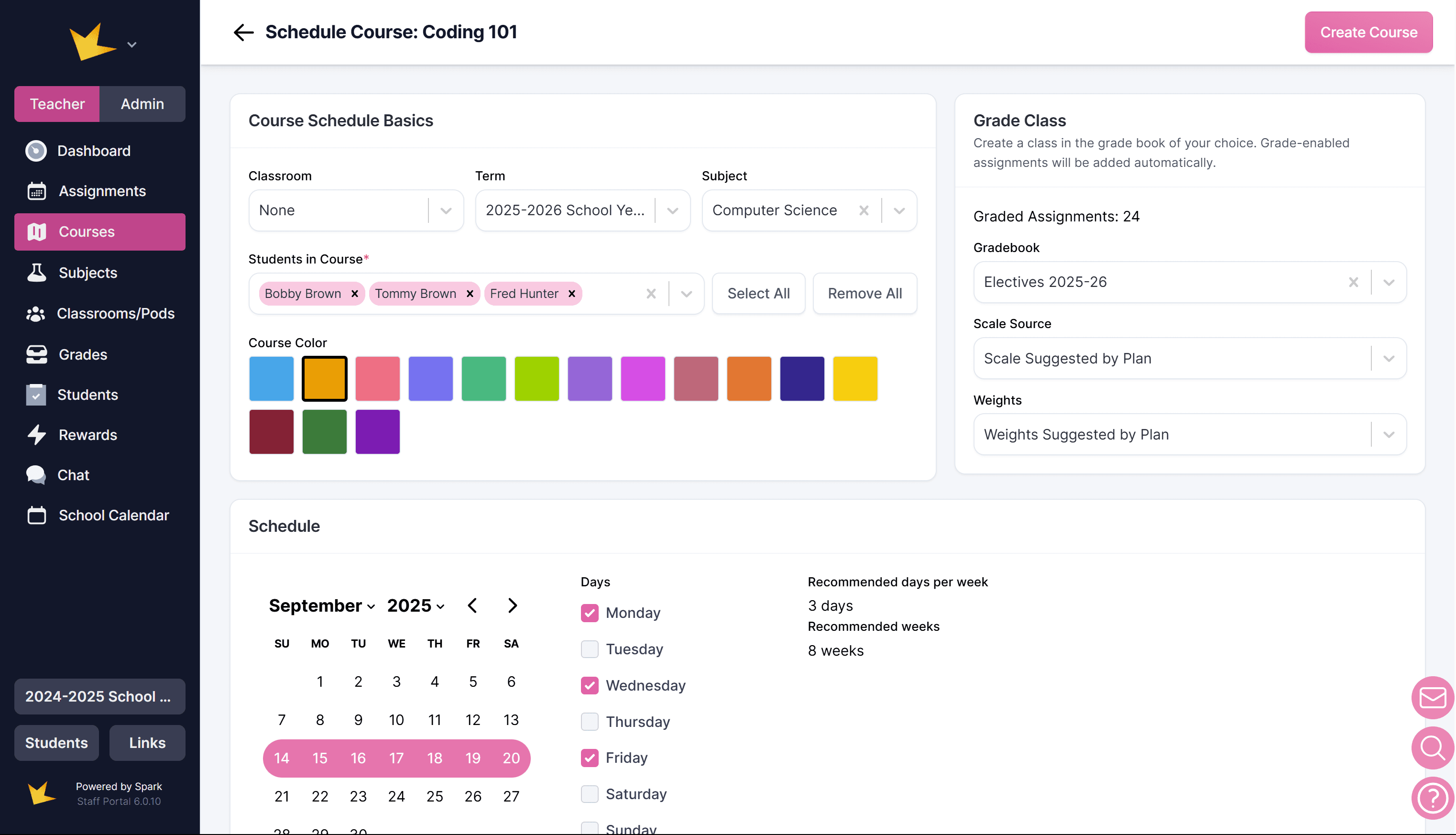The image size is (1456, 835).
Task: Open Grades in the sidebar
Action: coord(83,354)
